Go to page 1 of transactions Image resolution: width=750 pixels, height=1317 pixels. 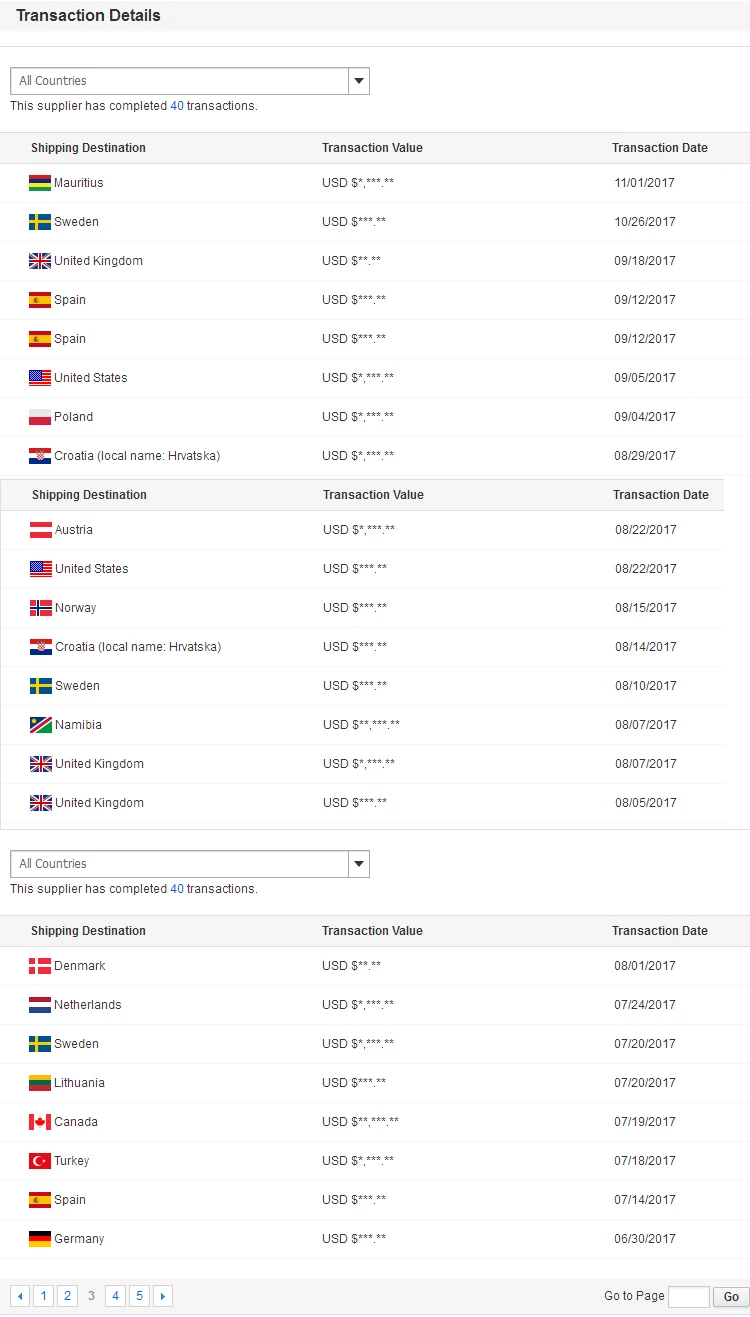pos(43,1296)
